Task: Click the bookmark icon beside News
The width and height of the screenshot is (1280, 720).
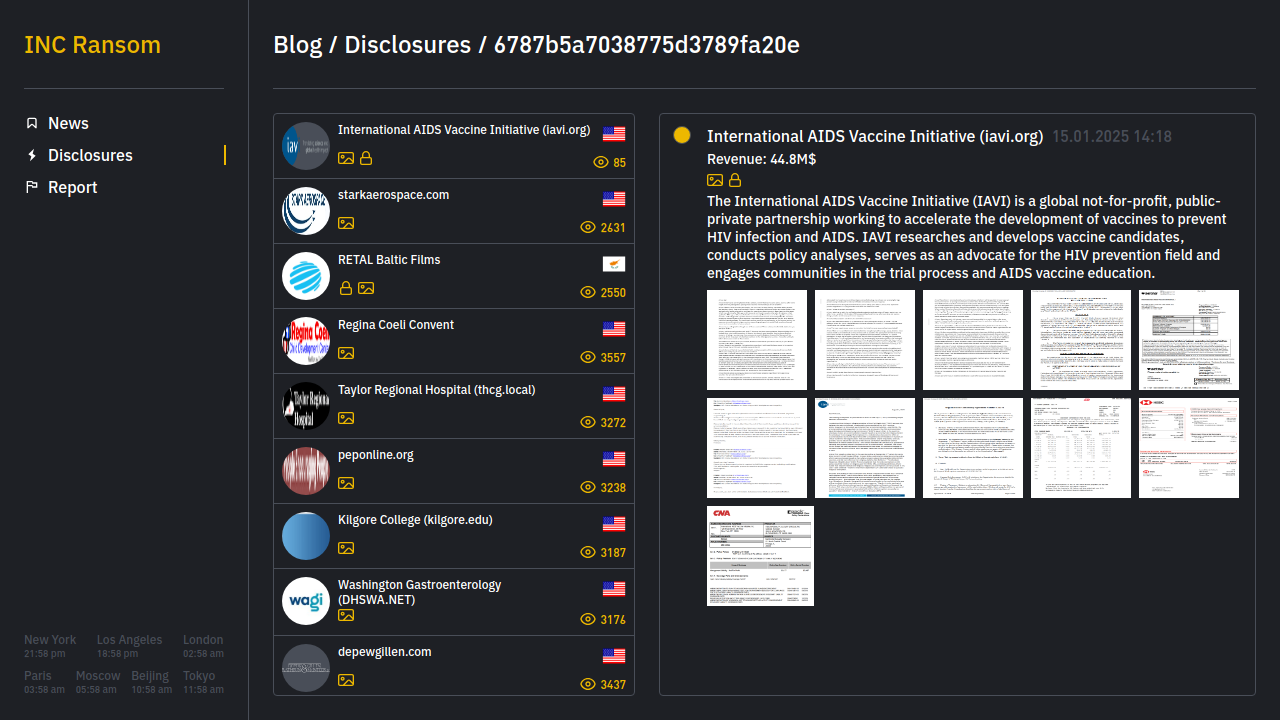Action: pos(32,123)
